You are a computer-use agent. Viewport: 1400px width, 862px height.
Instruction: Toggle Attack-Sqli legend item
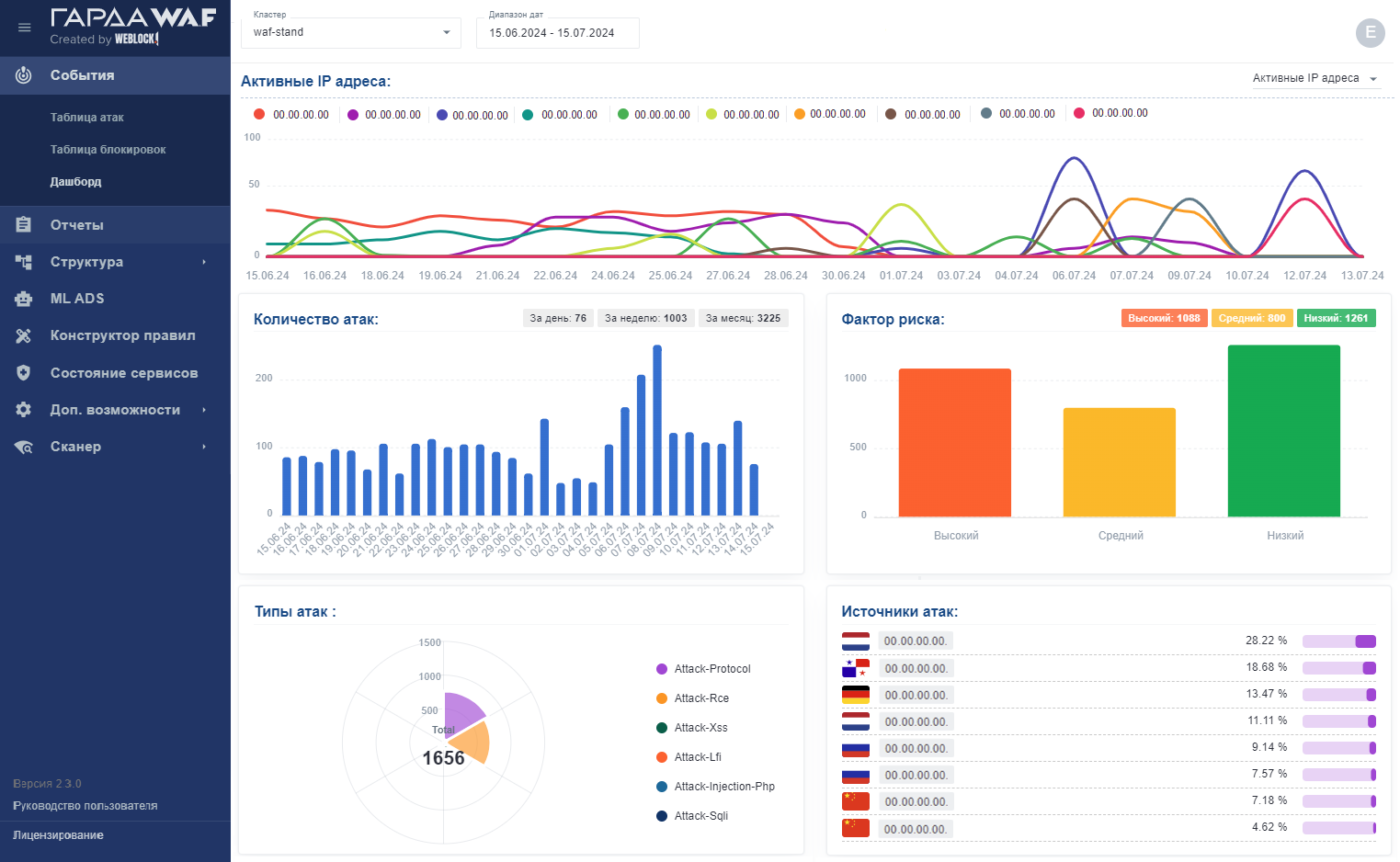[x=692, y=816]
